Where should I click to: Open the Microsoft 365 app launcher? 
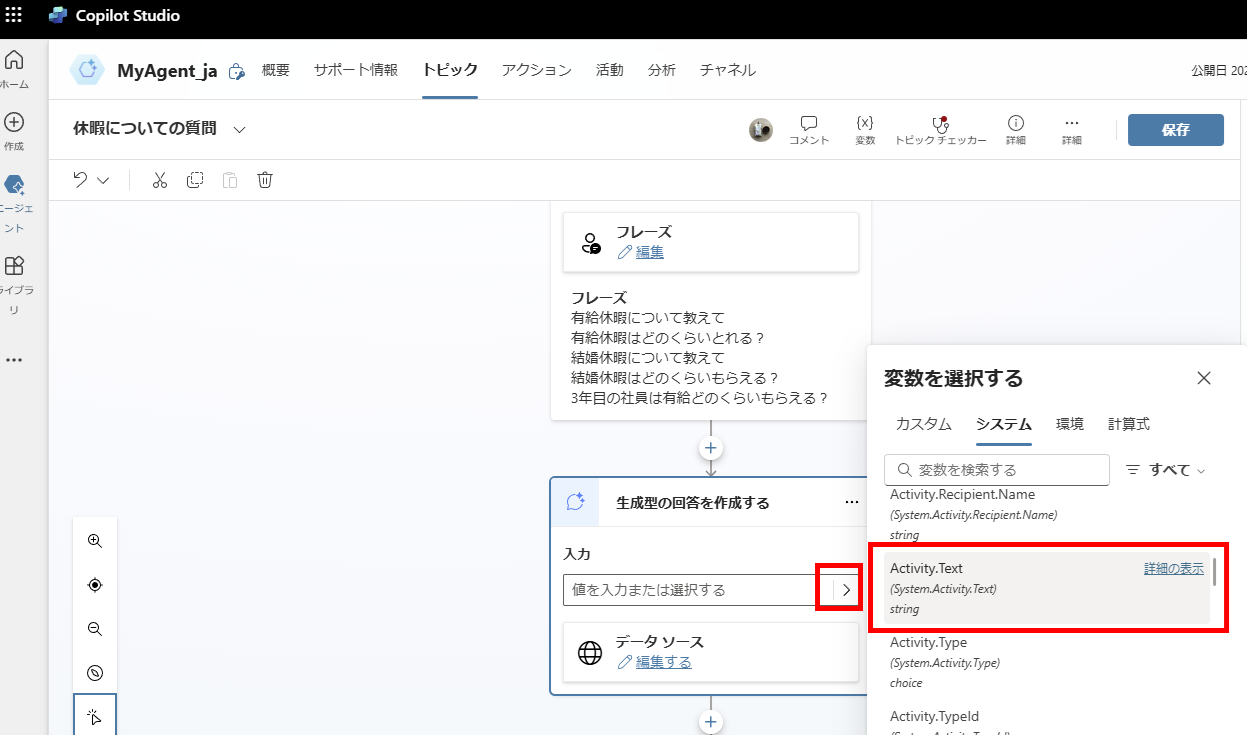click(13, 15)
